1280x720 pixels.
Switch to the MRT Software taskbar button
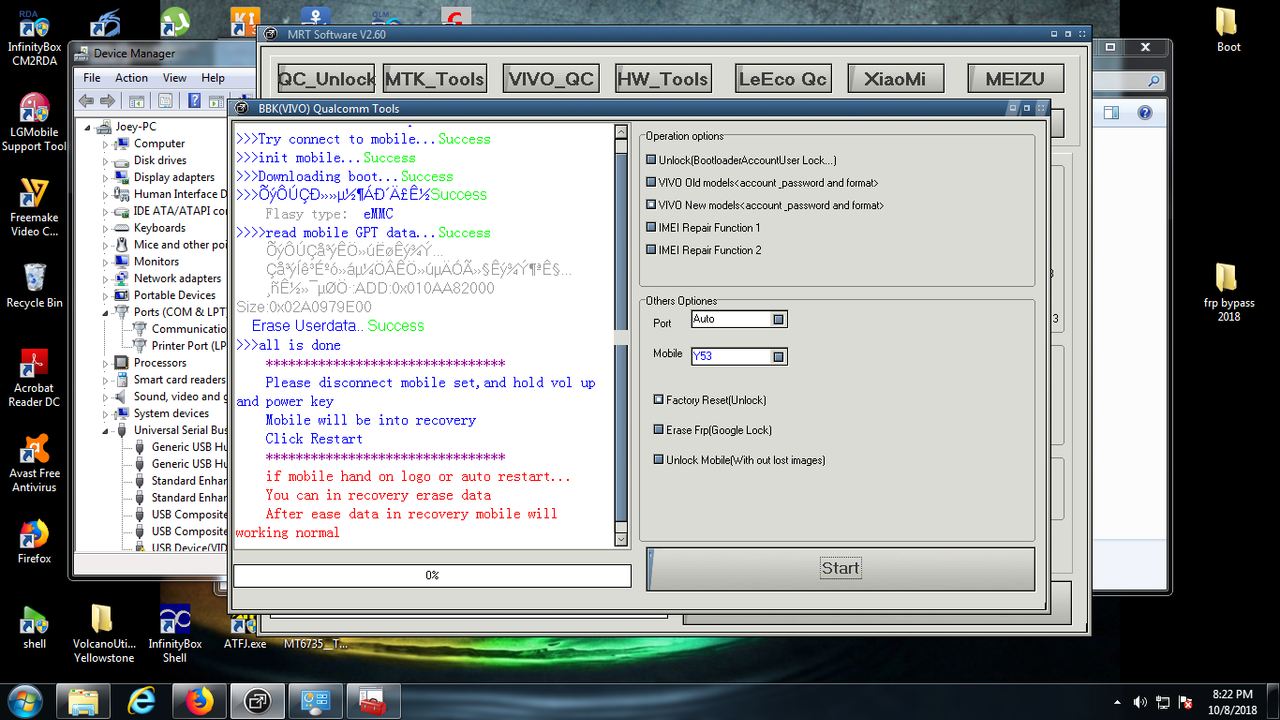pyautogui.click(x=258, y=700)
